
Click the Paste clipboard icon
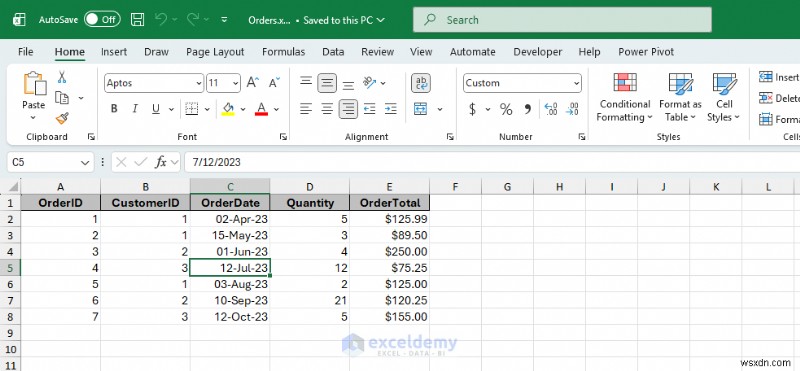[34, 84]
